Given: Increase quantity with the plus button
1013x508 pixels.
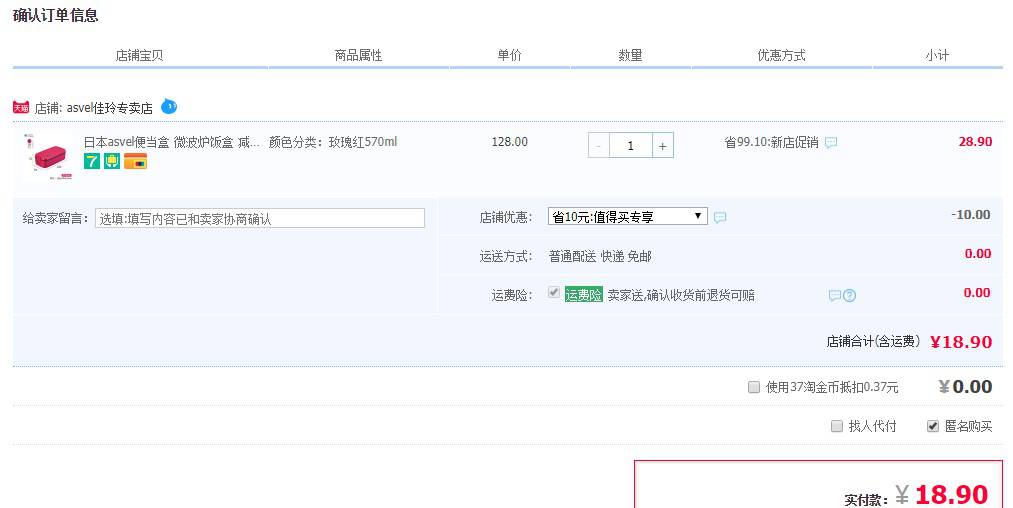Looking at the screenshot, I should click(663, 145).
